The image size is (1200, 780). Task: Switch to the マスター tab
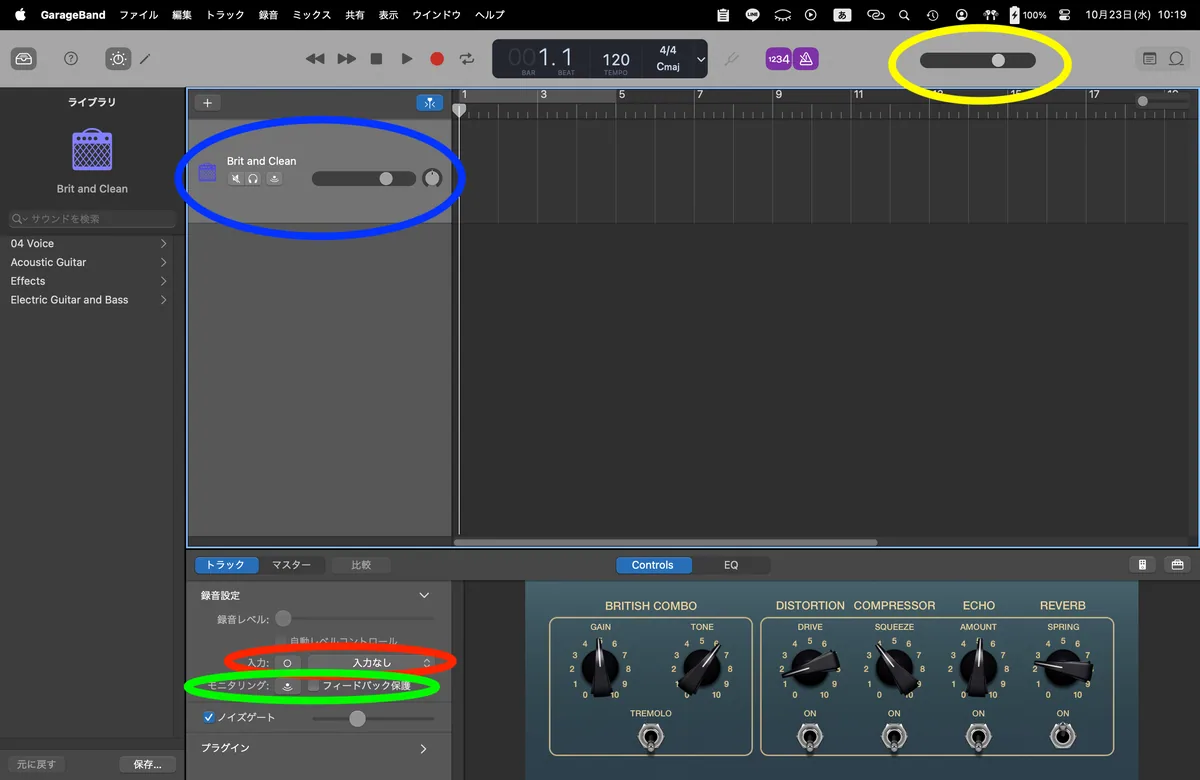tap(291, 565)
